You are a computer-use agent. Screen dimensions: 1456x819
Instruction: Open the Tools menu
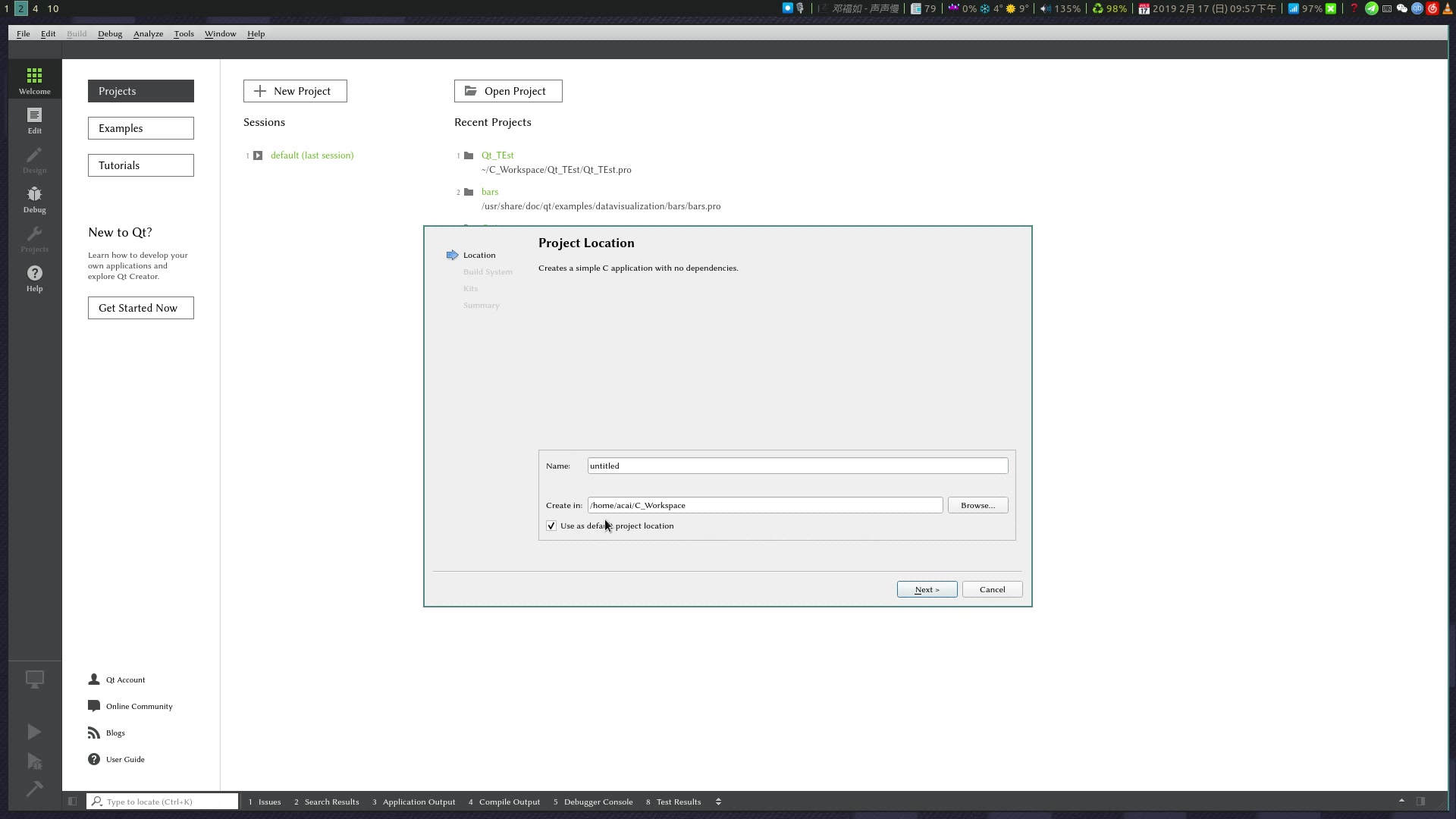click(184, 33)
